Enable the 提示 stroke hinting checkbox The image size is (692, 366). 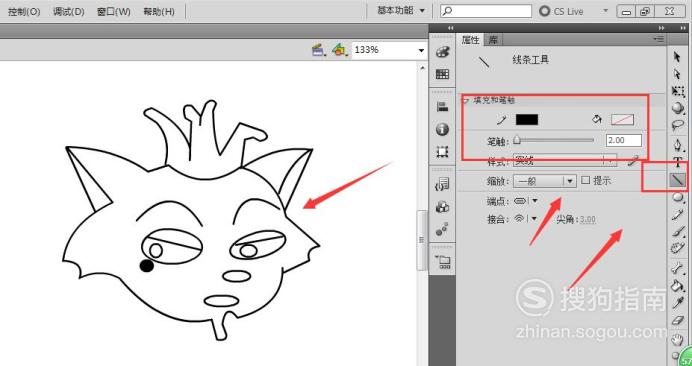coord(585,180)
